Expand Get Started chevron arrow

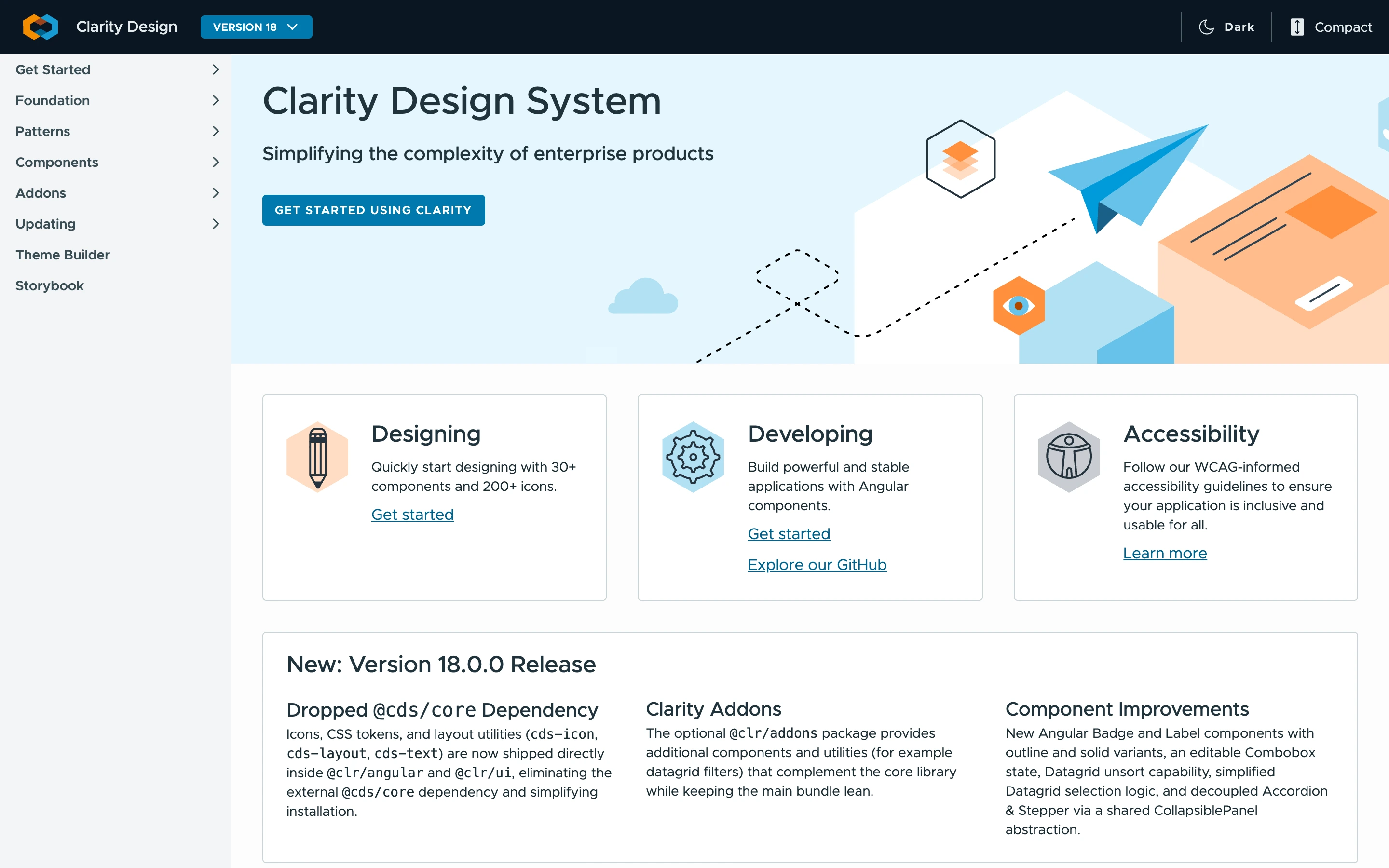[216, 69]
